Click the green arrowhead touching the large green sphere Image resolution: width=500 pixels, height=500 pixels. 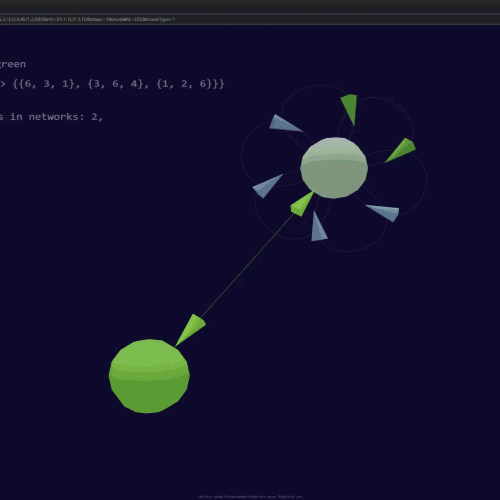(x=190, y=330)
